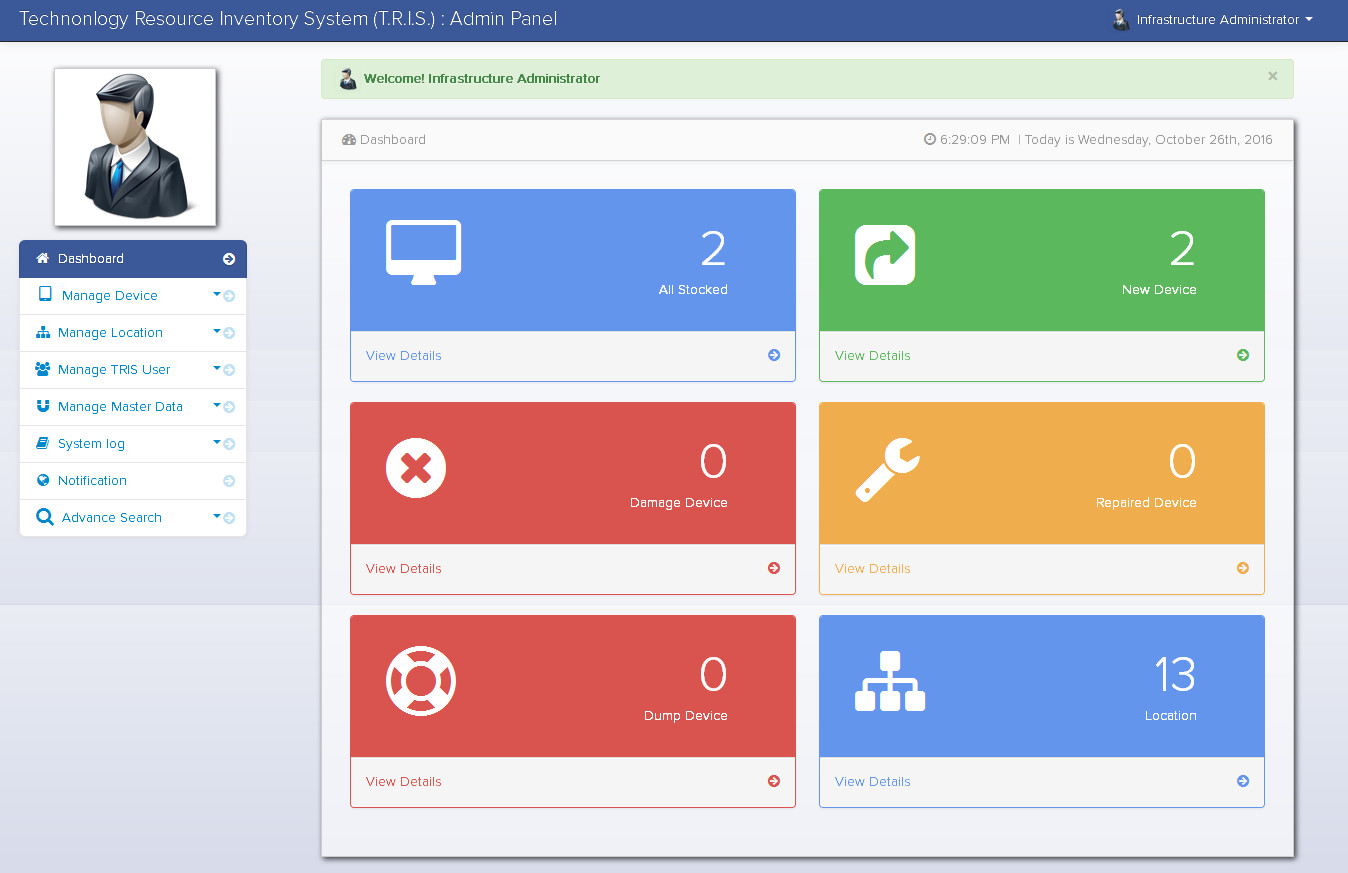The image size is (1348, 873).
Task: Click the sitemap icon on Location card
Action: tap(890, 681)
